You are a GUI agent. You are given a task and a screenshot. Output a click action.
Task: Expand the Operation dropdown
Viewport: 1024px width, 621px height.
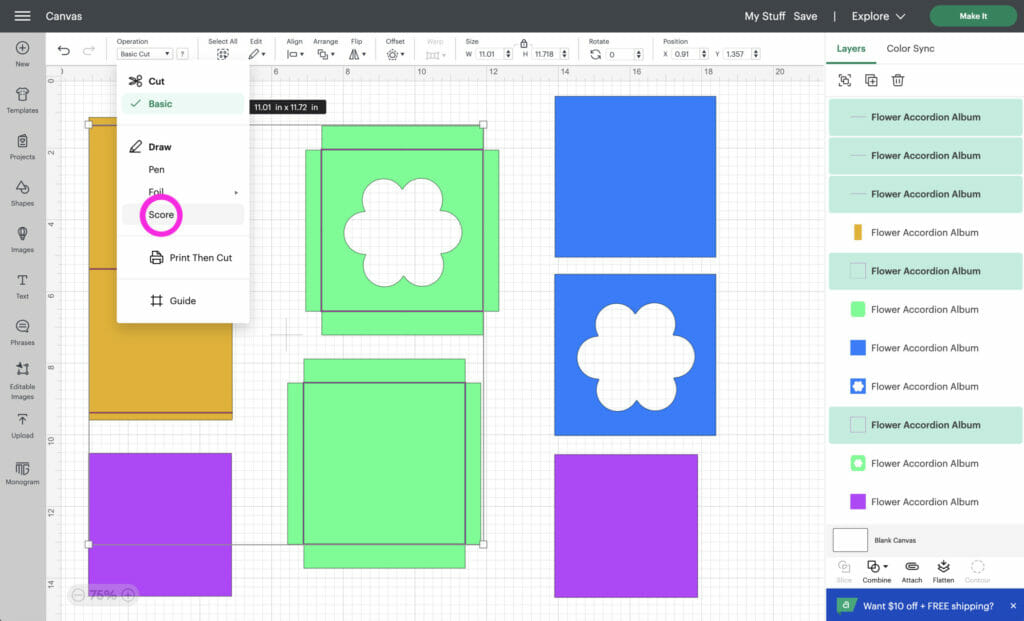click(145, 54)
